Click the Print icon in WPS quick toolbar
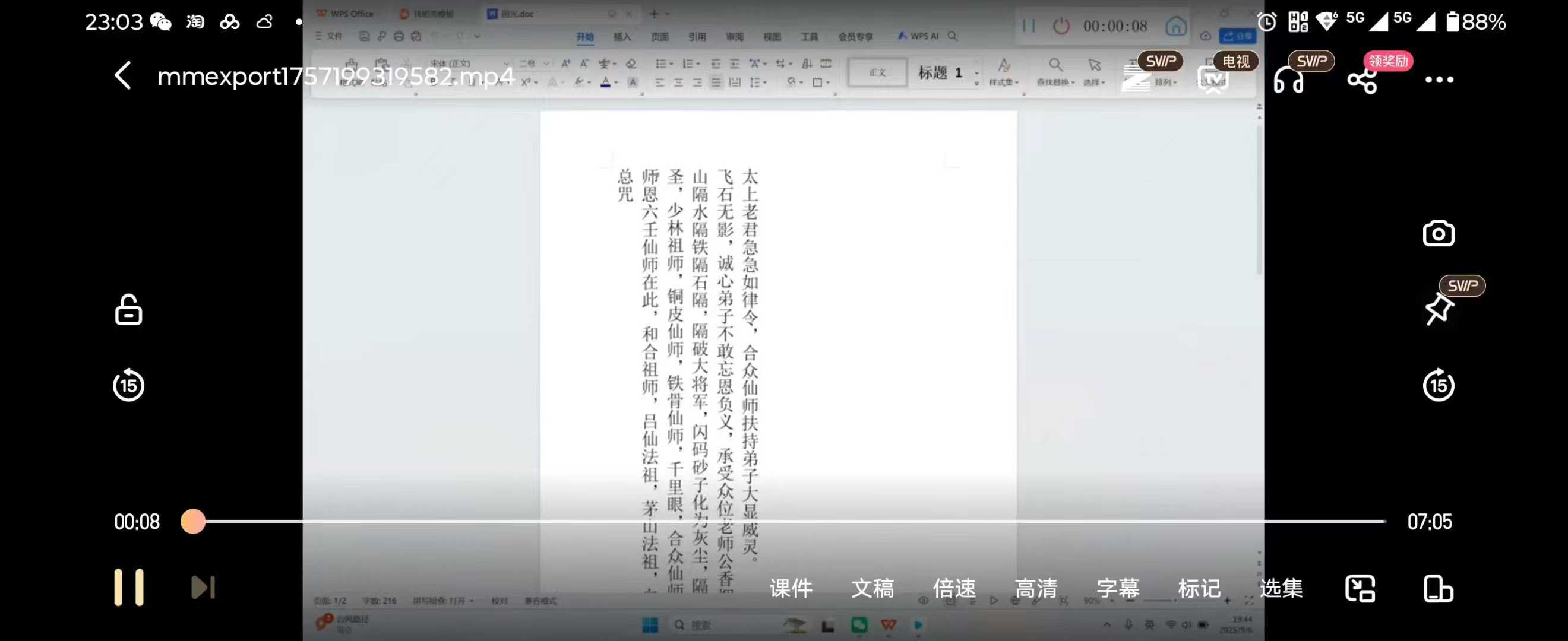 tap(399, 36)
